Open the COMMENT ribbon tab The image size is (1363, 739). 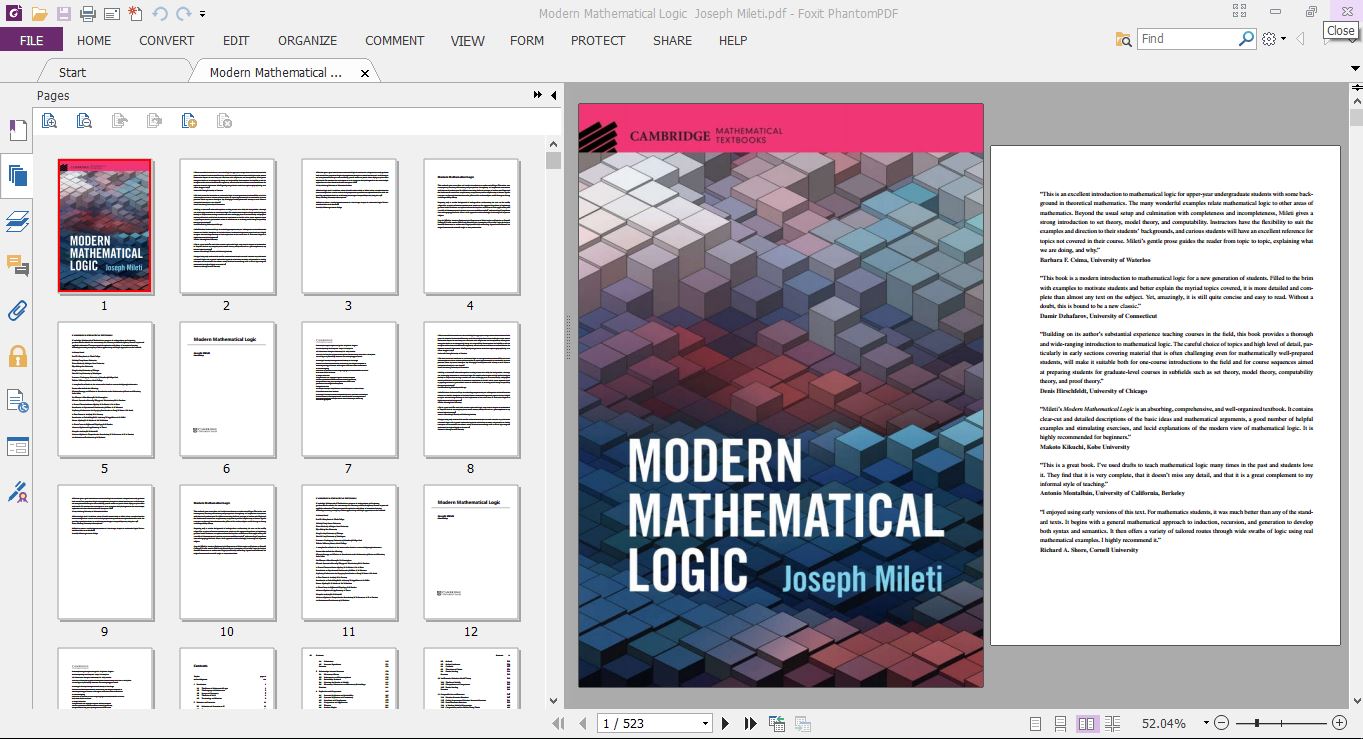[x=395, y=40]
